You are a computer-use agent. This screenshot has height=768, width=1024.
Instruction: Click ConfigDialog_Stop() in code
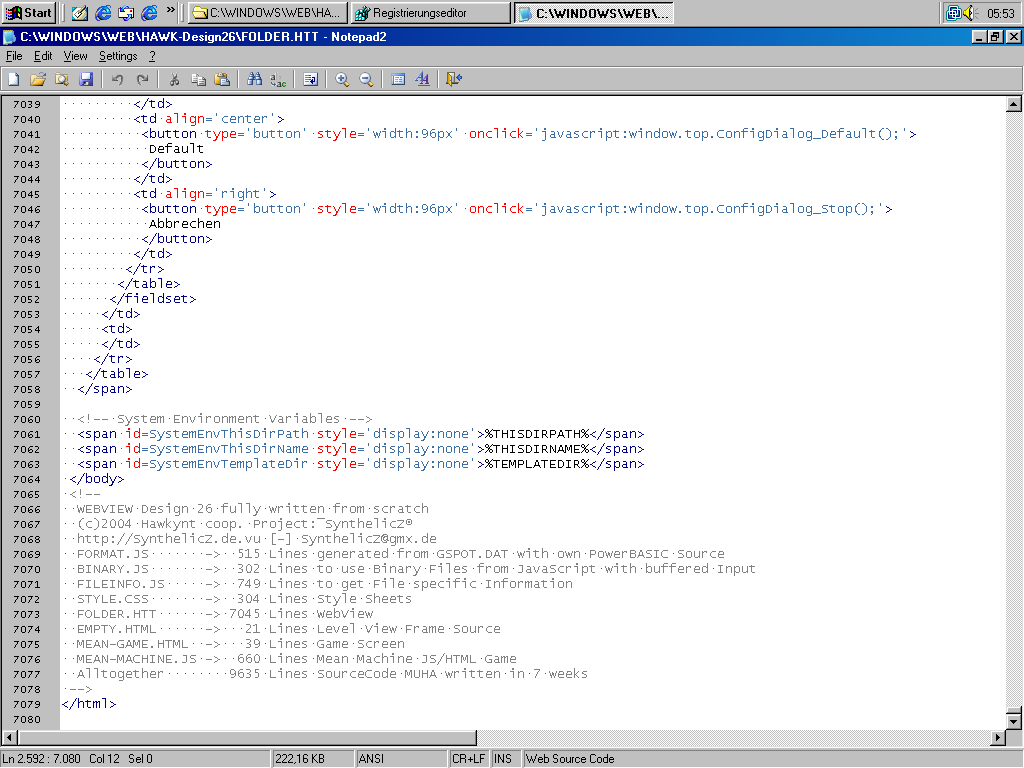pos(794,209)
